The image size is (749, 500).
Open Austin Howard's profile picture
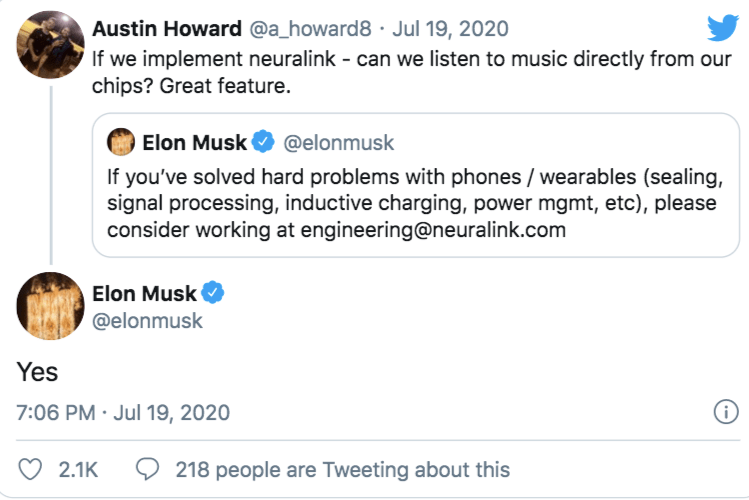tap(50, 44)
